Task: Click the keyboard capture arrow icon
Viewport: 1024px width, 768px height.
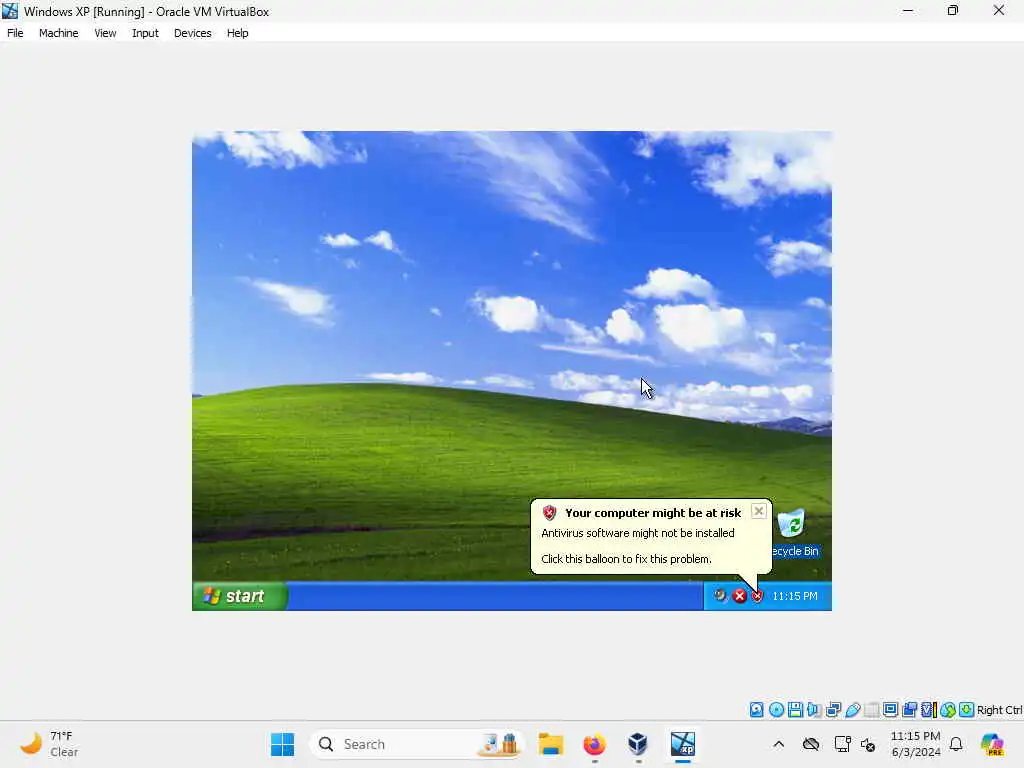Action: click(x=967, y=710)
